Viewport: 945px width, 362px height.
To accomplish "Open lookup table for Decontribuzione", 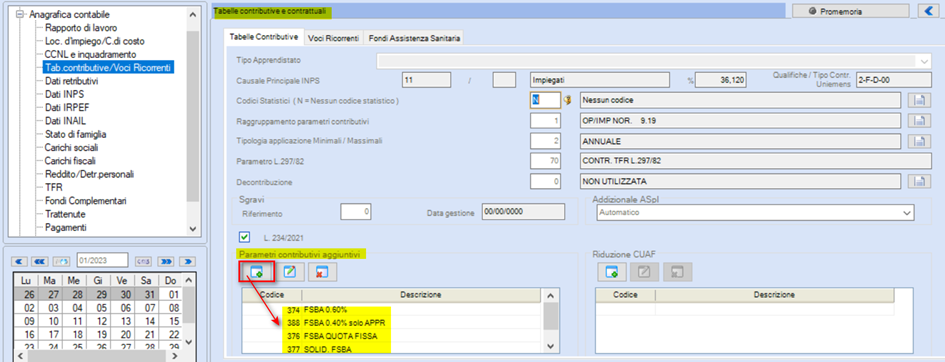I will pyautogui.click(x=918, y=181).
